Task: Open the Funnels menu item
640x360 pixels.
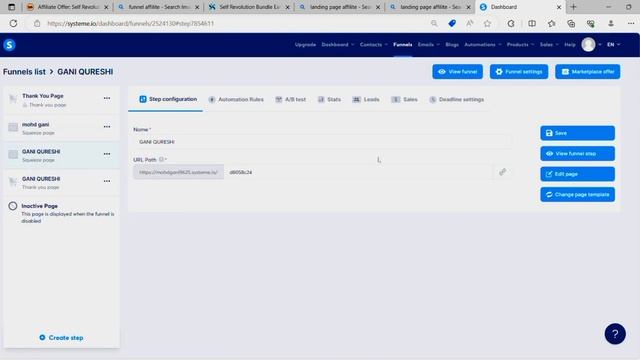Action: pyautogui.click(x=402, y=44)
